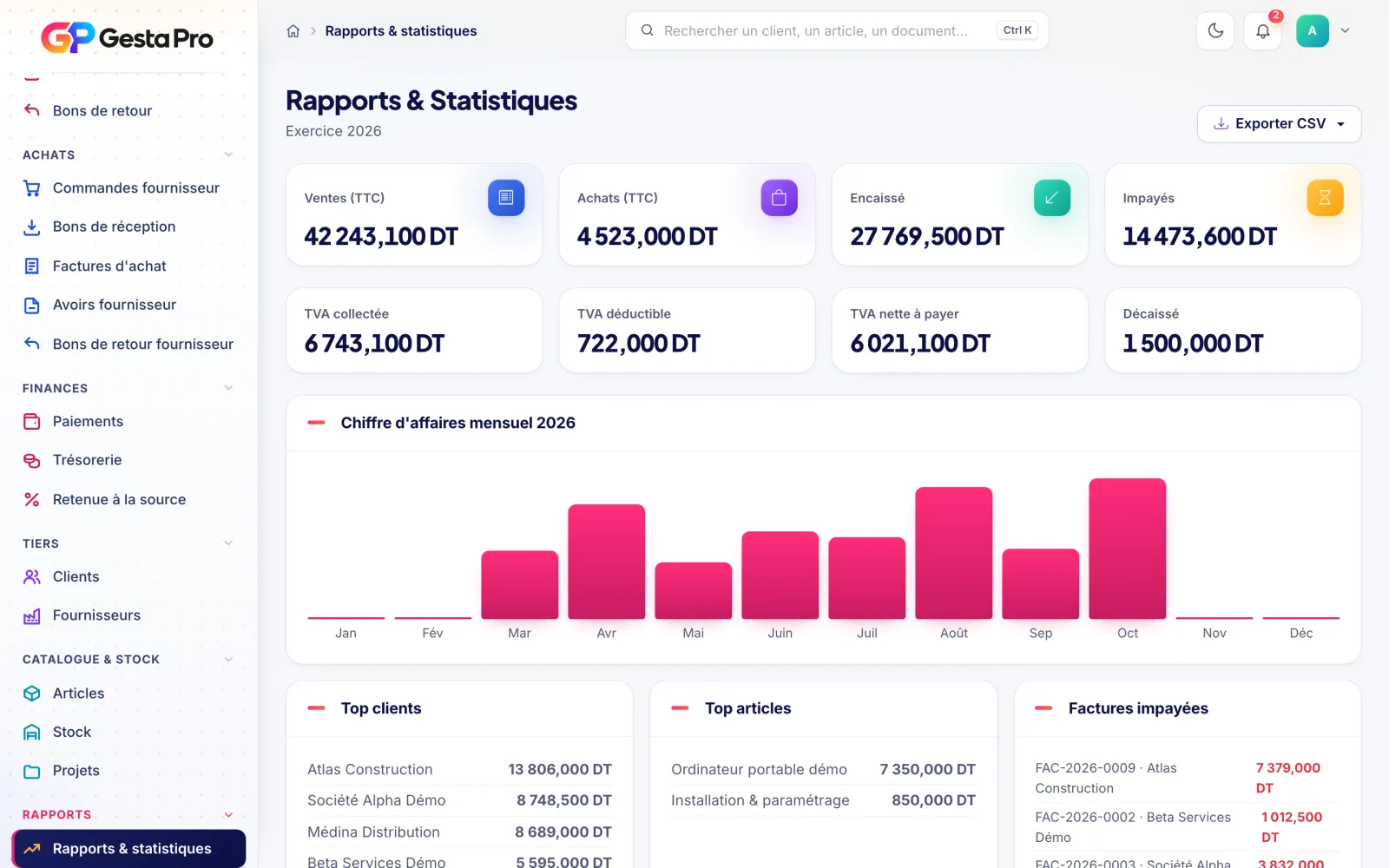Click the Impayés orange hourglass icon
This screenshot has width=1389, height=868.
[1325, 198]
